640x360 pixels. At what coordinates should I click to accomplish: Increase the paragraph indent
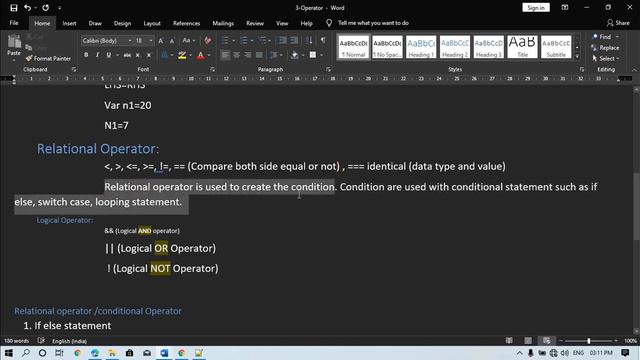click(x=293, y=40)
